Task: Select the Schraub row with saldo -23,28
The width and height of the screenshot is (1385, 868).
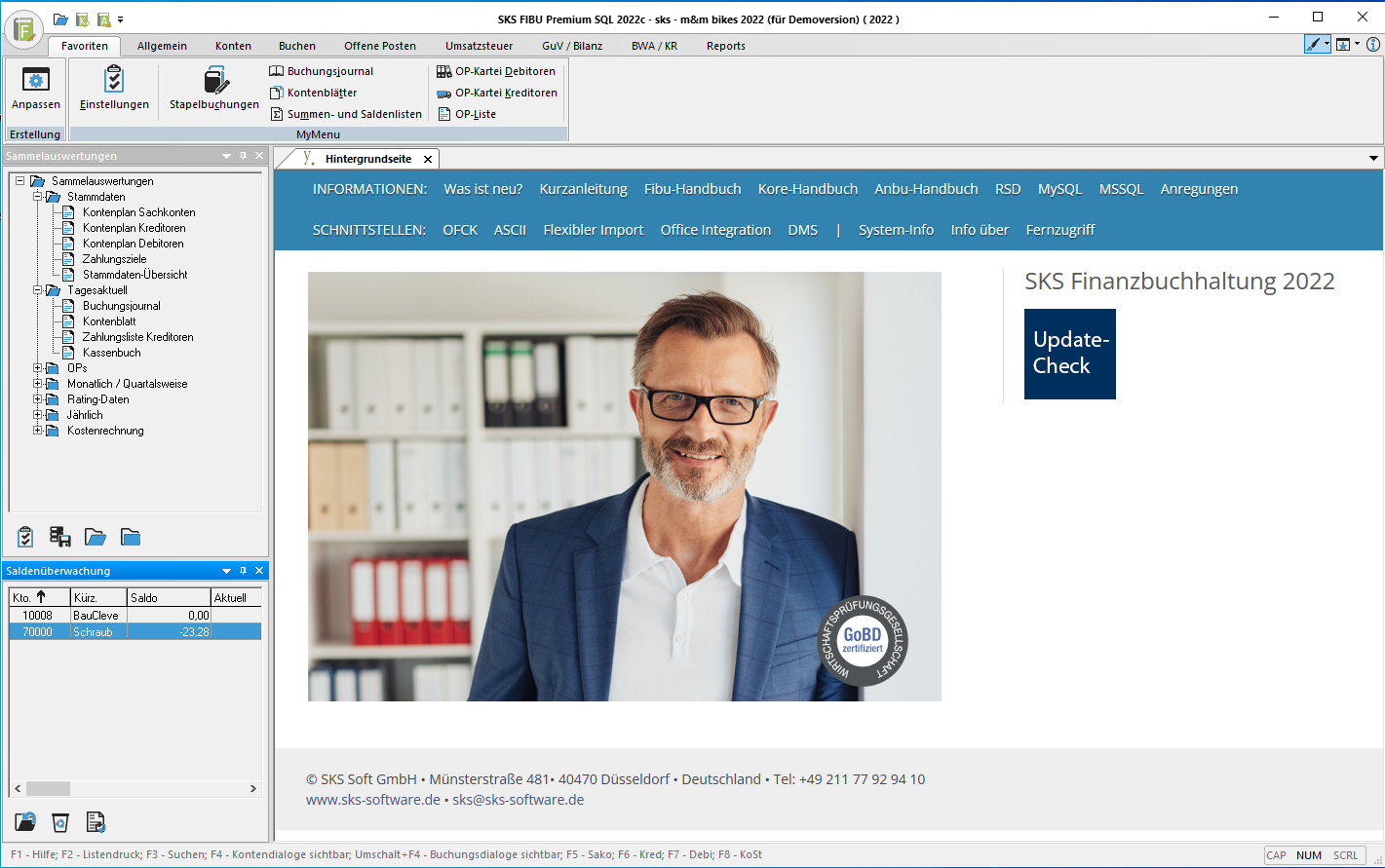Action: point(135,631)
